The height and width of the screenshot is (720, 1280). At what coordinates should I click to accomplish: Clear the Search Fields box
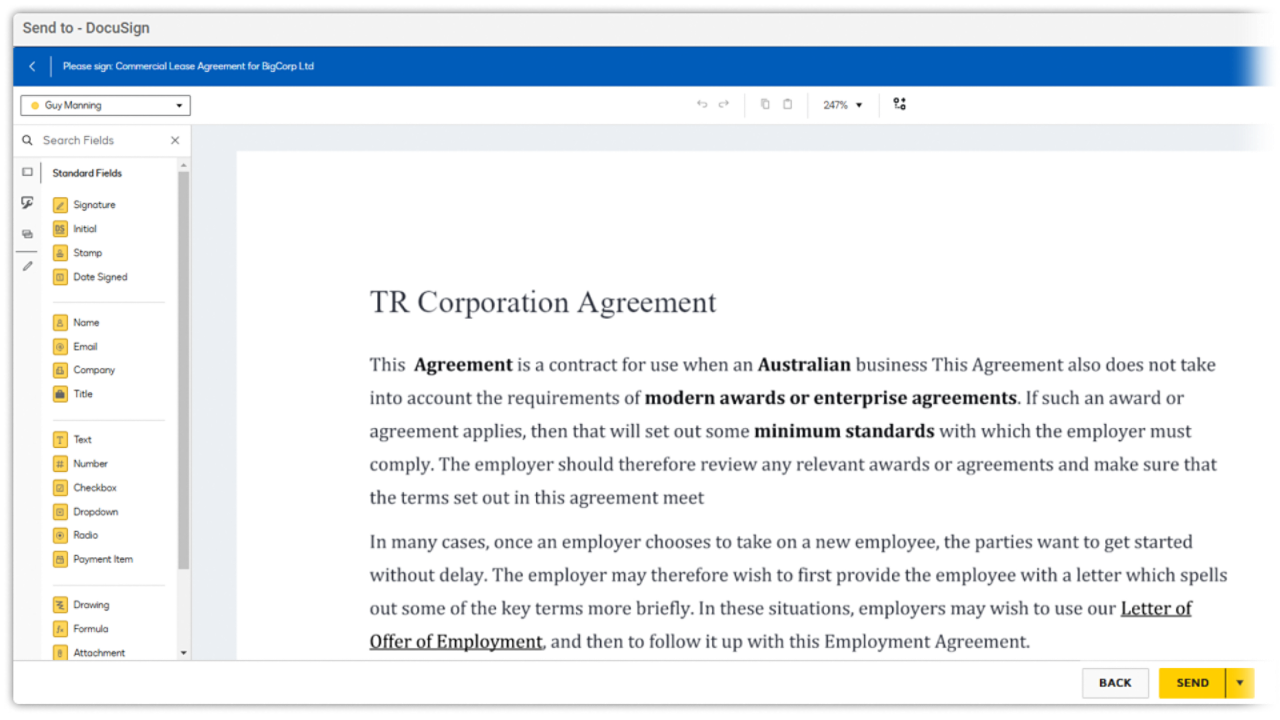pyautogui.click(x=175, y=141)
